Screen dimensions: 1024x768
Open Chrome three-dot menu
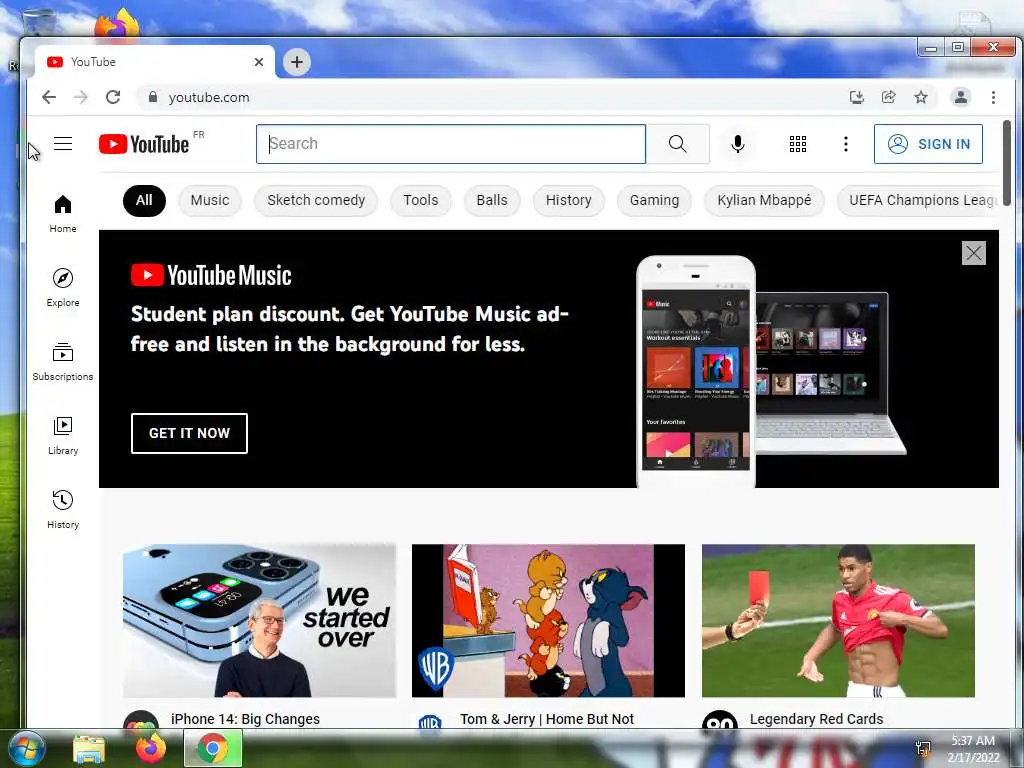click(x=993, y=97)
